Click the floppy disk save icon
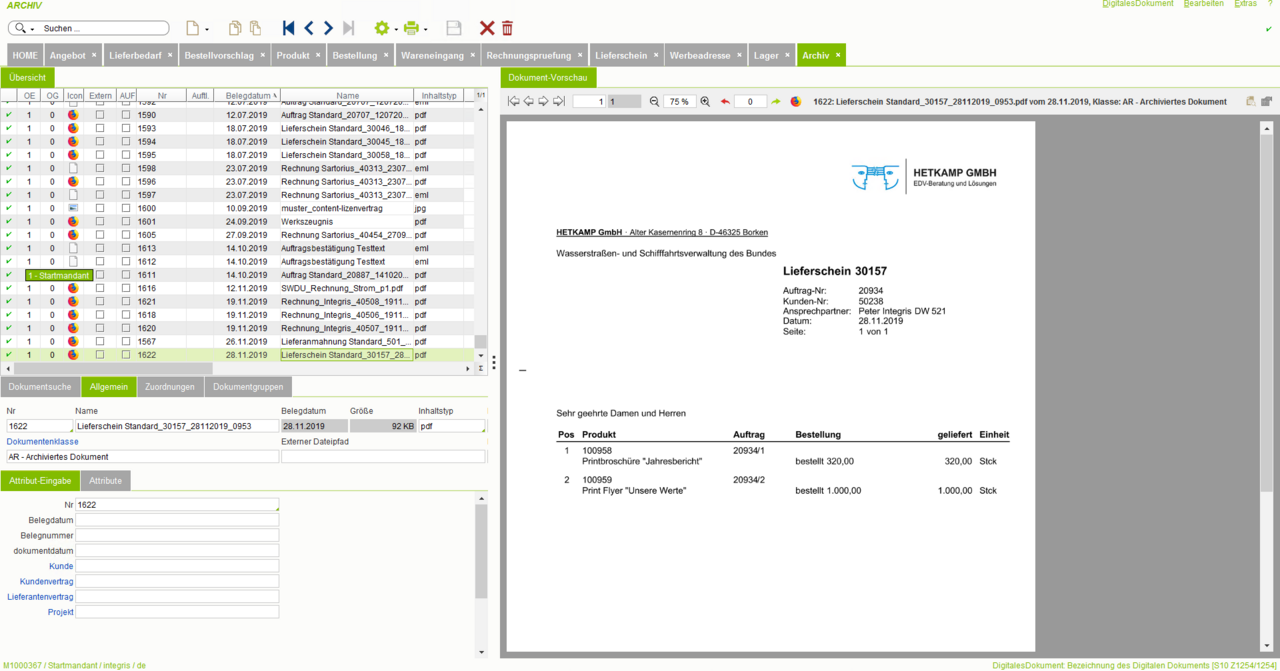The height and width of the screenshot is (671, 1280). pyautogui.click(x=454, y=28)
